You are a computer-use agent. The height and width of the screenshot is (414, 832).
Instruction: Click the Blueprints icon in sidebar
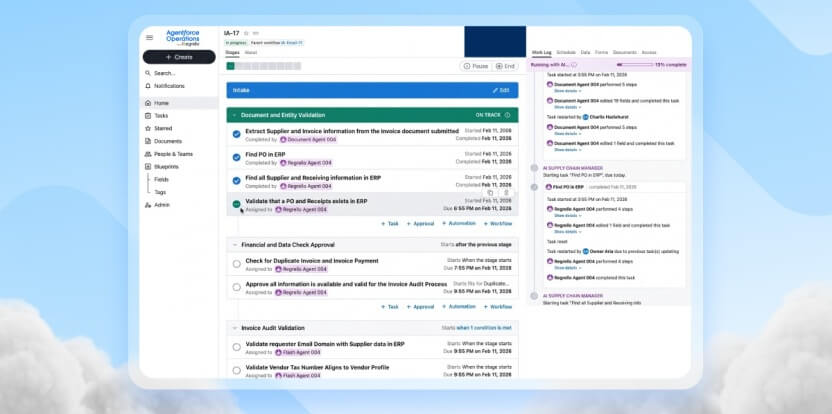tap(148, 167)
